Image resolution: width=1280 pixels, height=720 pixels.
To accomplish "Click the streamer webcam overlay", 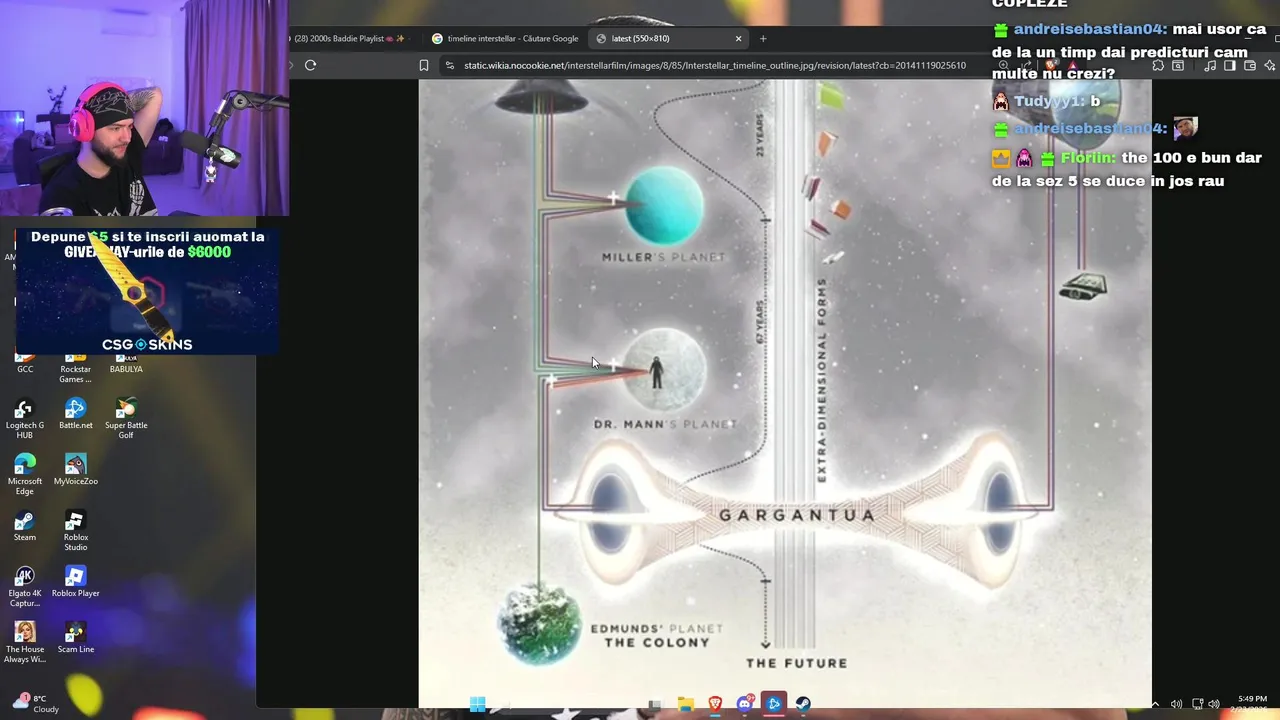I will pos(144,108).
